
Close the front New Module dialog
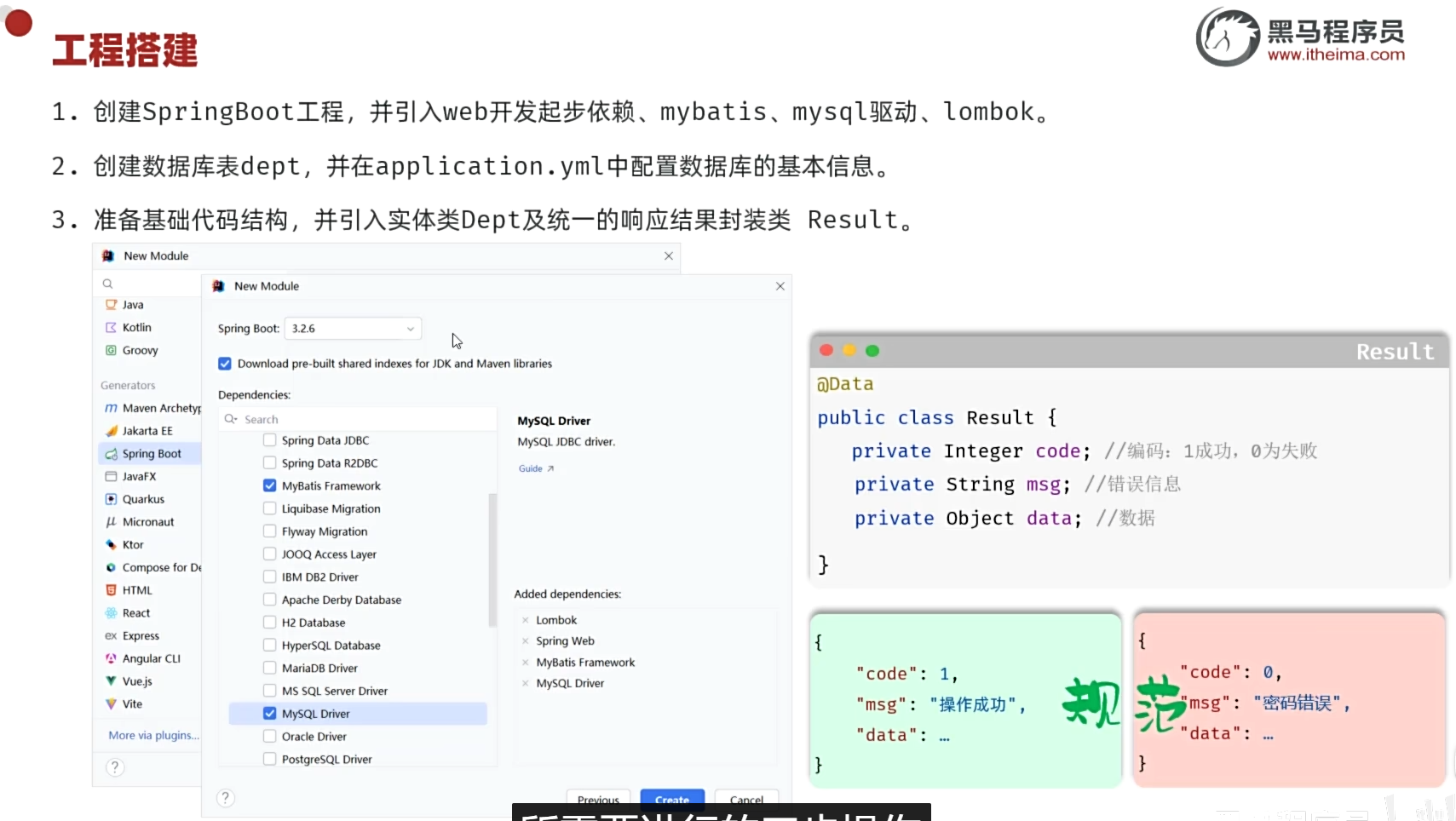(x=780, y=286)
